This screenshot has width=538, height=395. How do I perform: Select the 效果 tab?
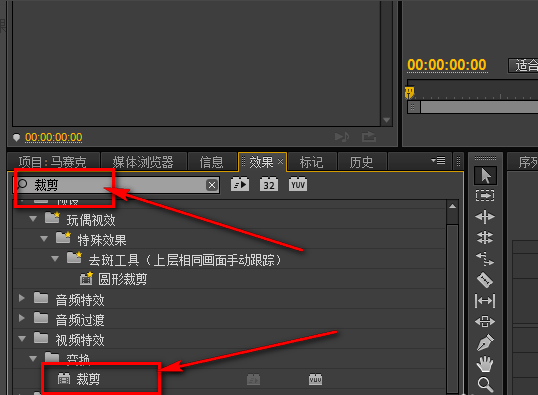pos(261,162)
